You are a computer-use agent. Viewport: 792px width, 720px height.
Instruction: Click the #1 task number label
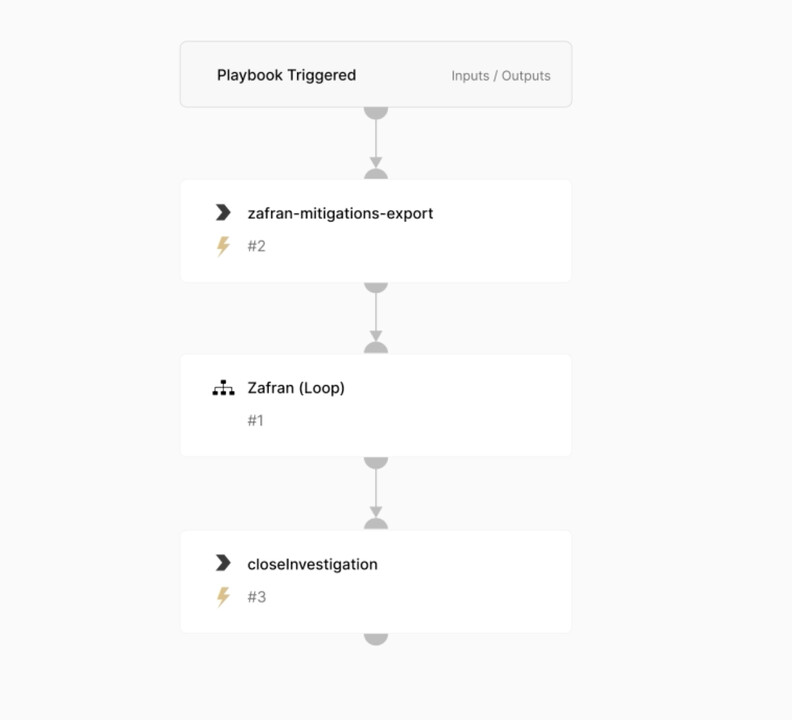(255, 420)
